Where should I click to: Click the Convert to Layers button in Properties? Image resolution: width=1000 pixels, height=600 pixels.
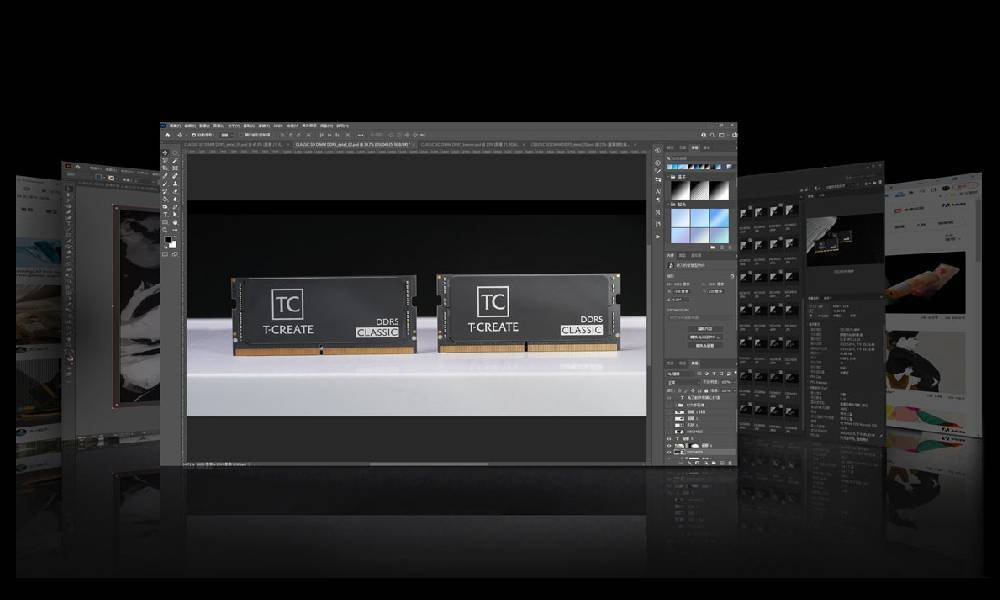(x=705, y=346)
